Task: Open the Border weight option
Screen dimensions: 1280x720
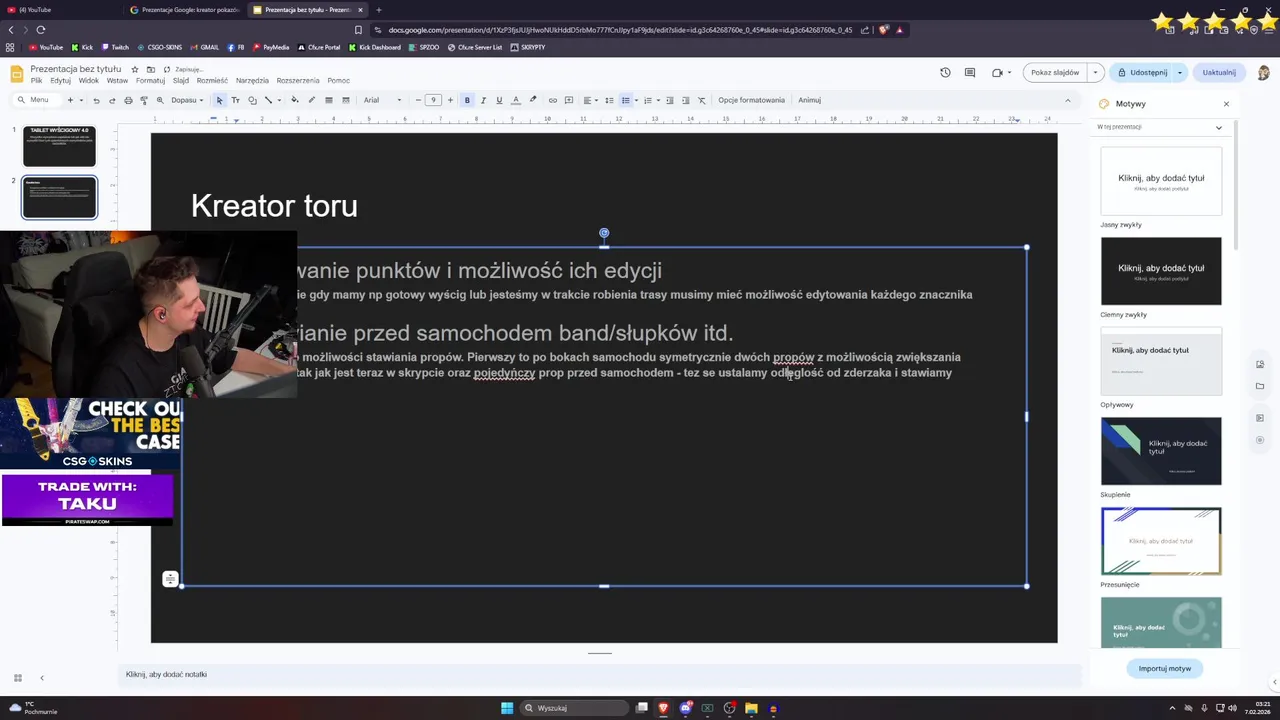Action: [328, 100]
